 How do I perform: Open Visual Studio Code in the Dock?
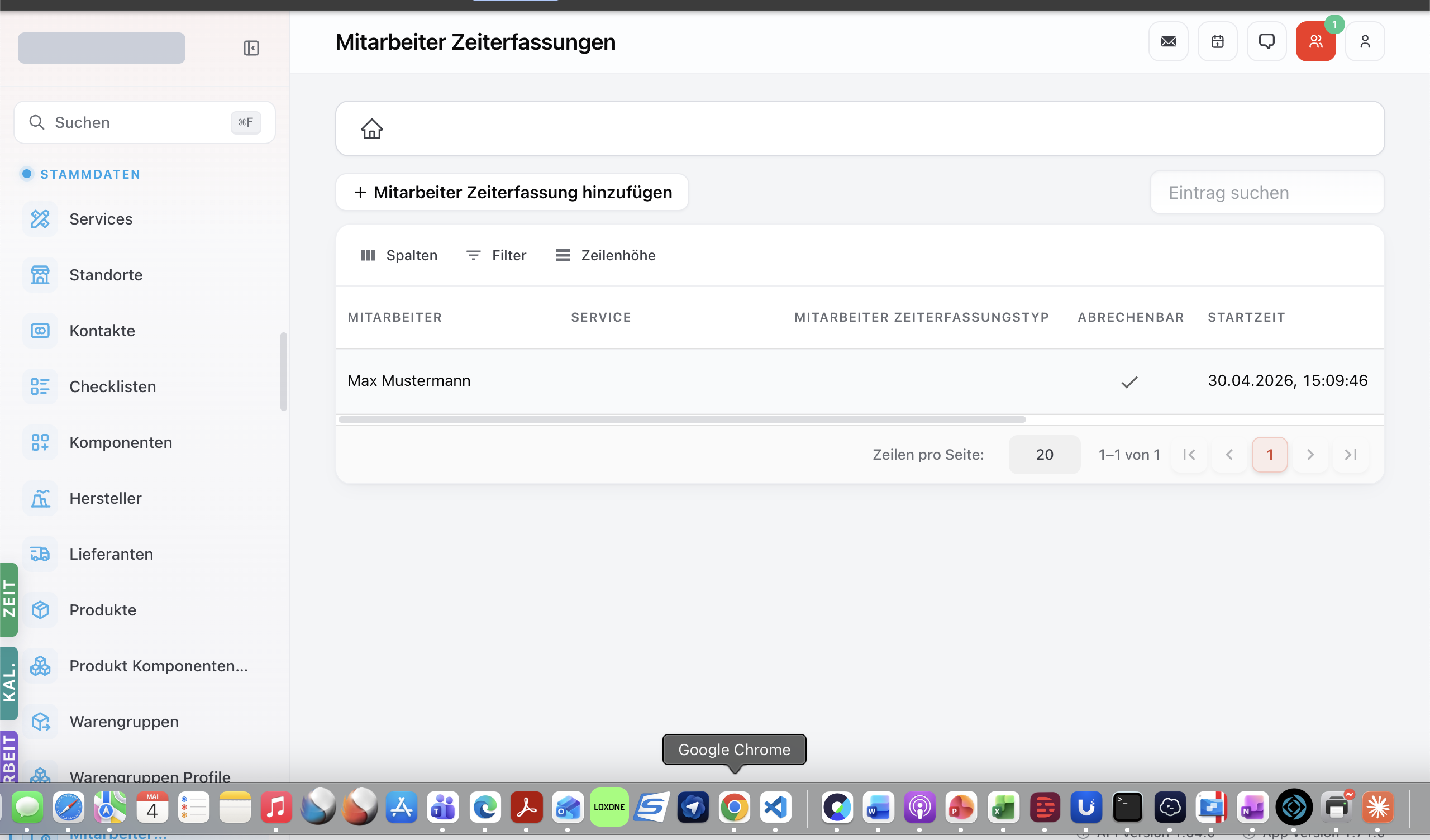point(776,807)
